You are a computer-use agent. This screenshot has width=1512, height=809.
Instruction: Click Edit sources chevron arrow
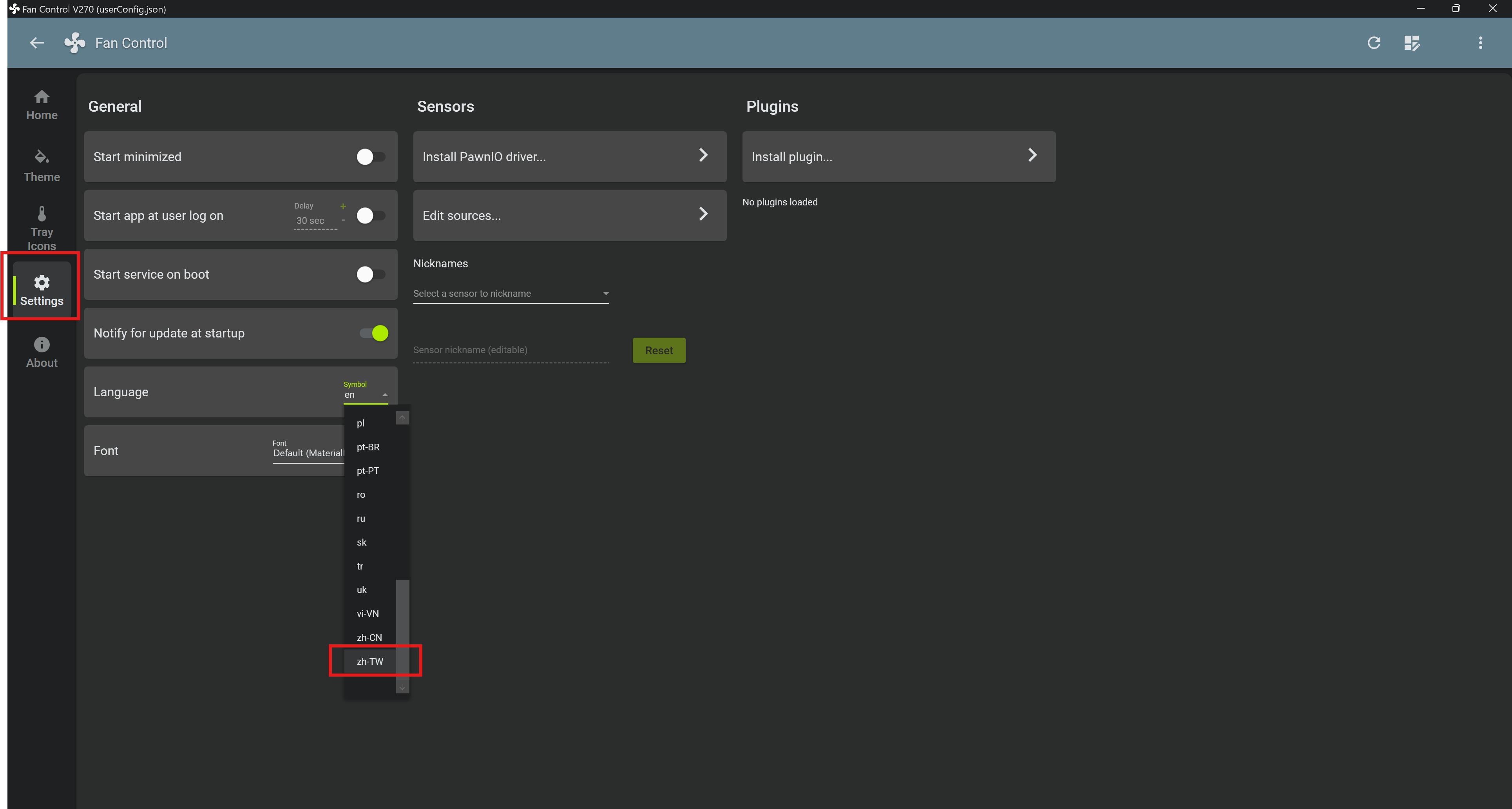[703, 214]
